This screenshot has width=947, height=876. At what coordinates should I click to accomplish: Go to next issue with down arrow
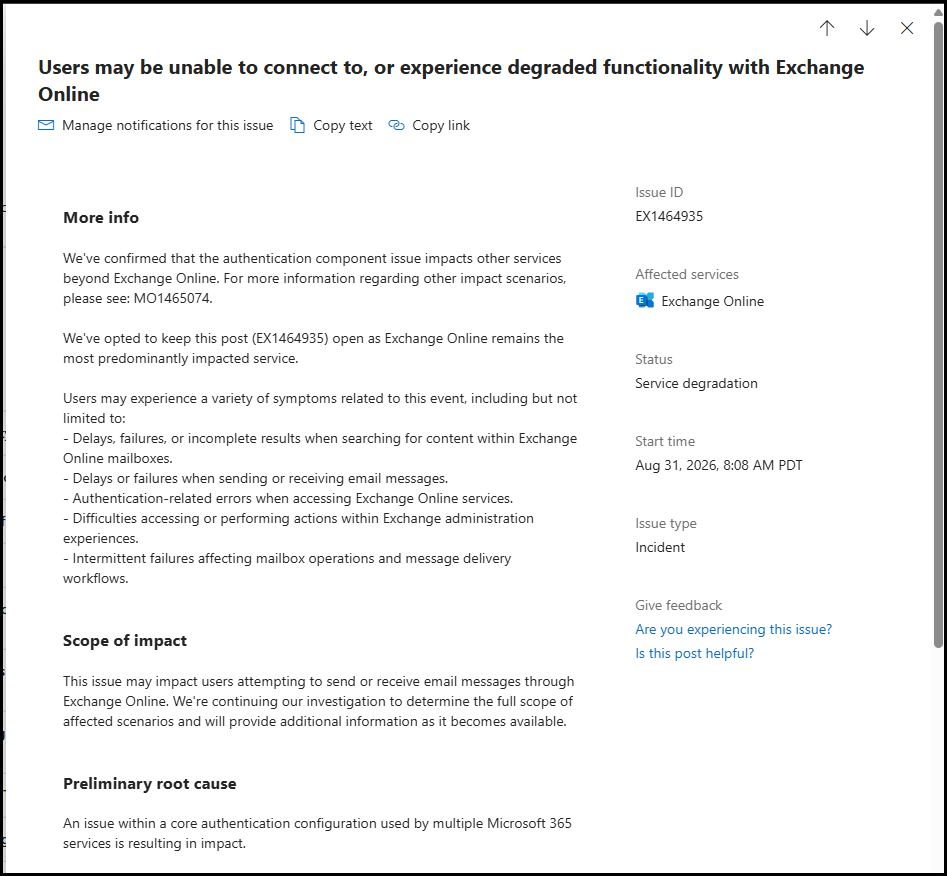[867, 28]
